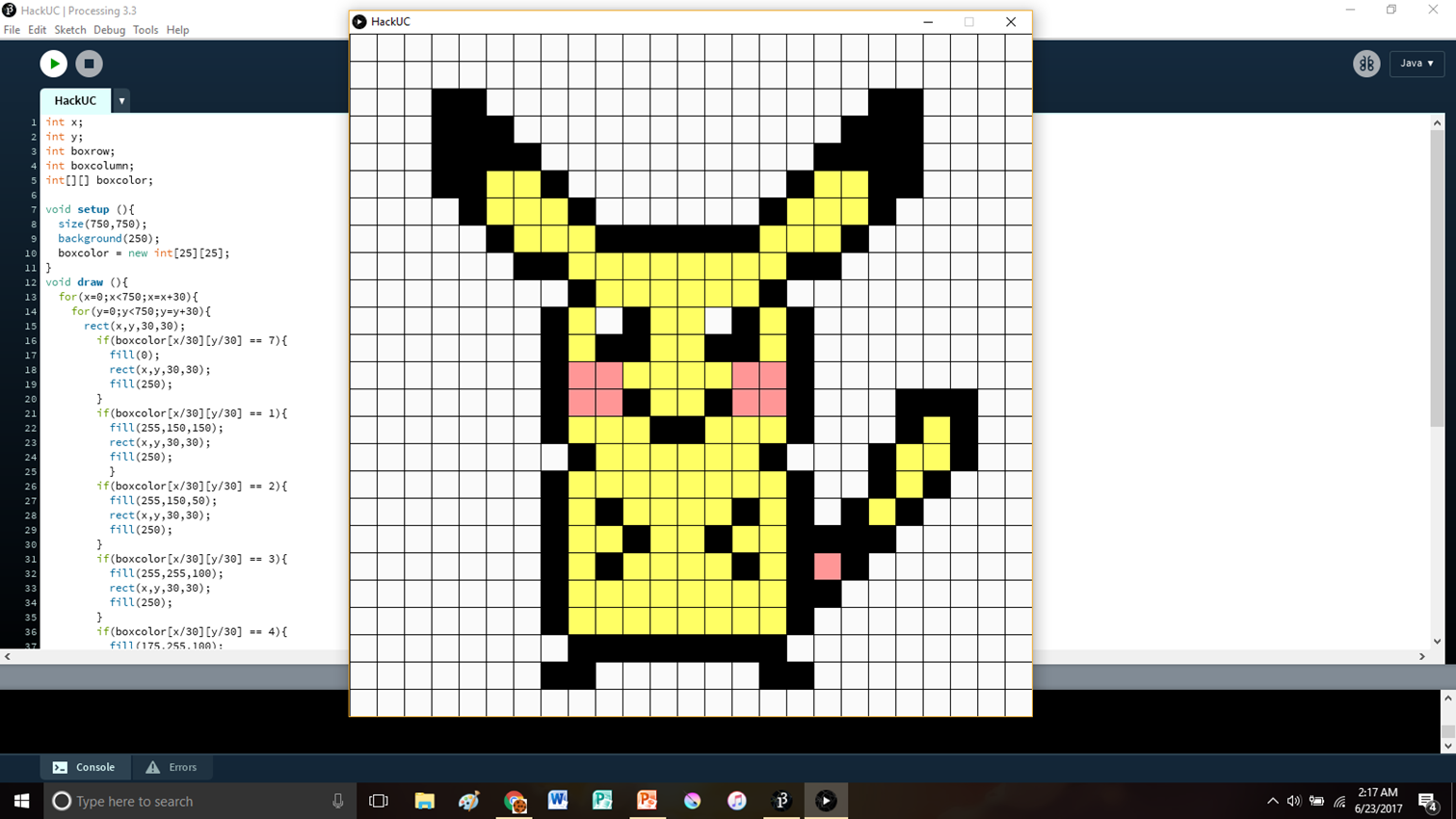Click the Processing logo in the title bar
The image size is (1456, 819).
coord(10,10)
